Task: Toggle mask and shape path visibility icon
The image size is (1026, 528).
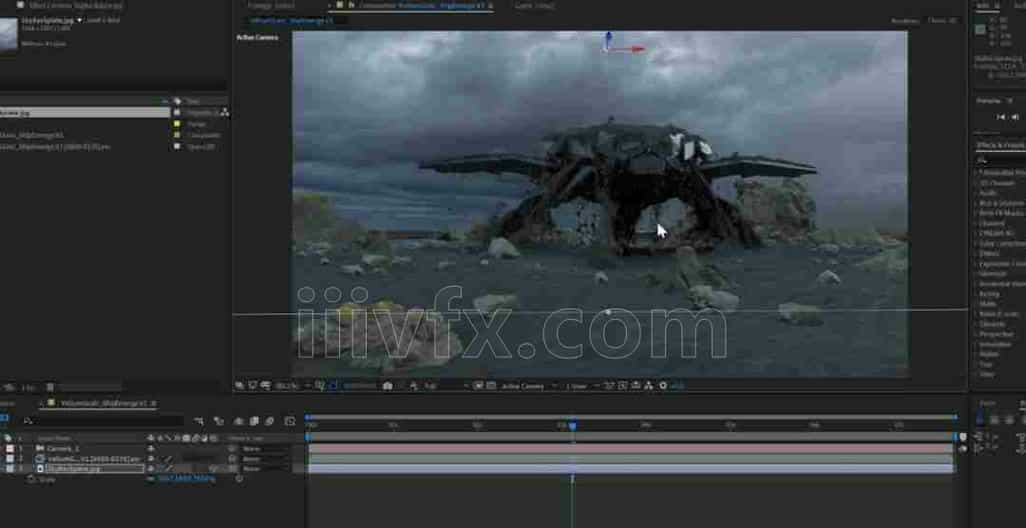Action: 333,386
